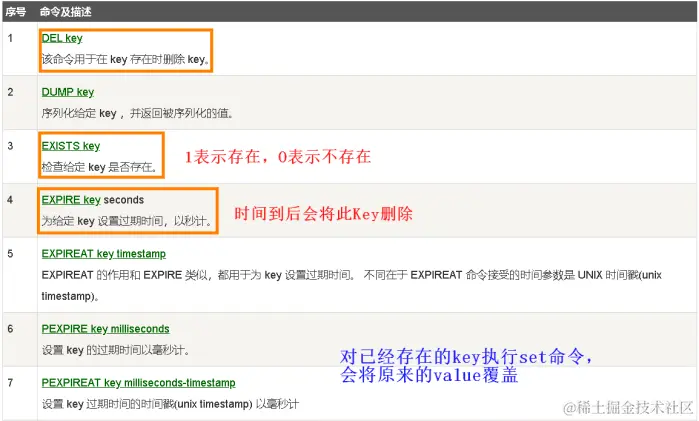Open the EXISTS key command link

point(71,146)
